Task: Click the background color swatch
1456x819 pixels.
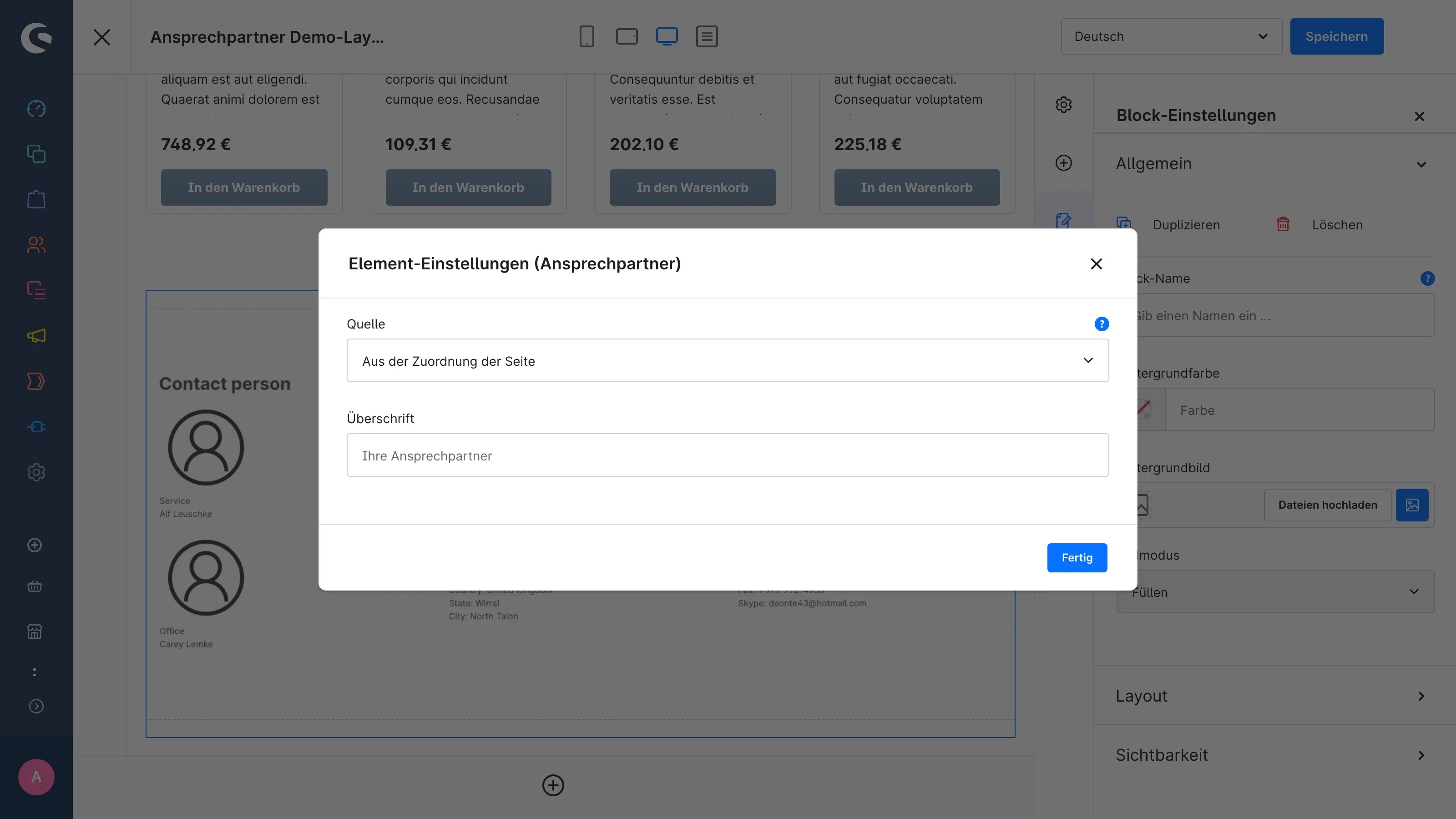Action: click(1144, 409)
